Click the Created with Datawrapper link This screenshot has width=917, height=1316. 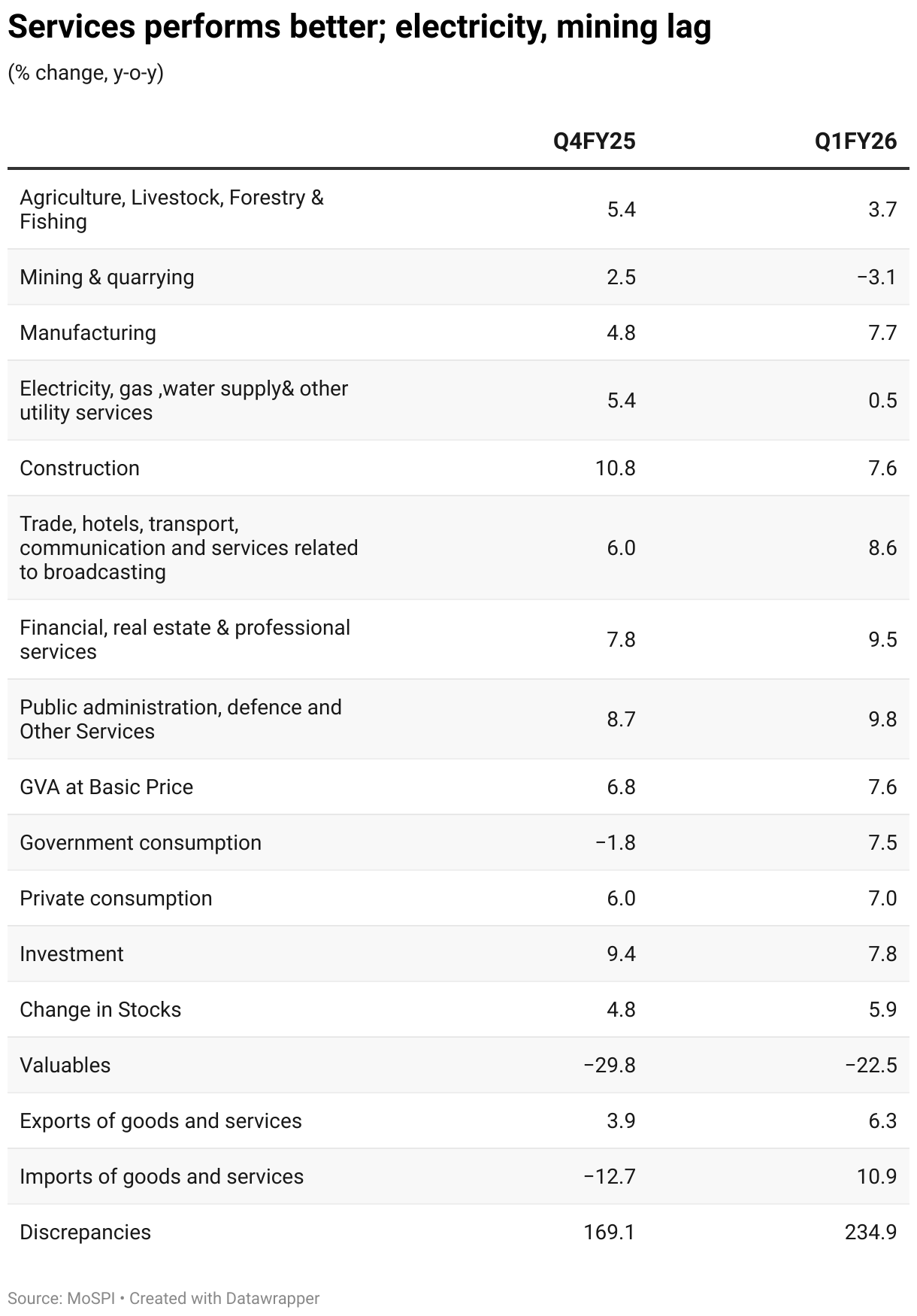click(225, 1299)
